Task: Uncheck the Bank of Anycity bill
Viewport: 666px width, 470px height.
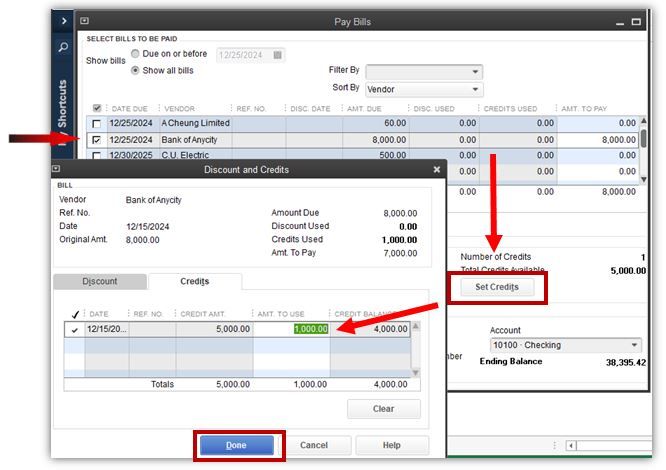Action: [96, 140]
